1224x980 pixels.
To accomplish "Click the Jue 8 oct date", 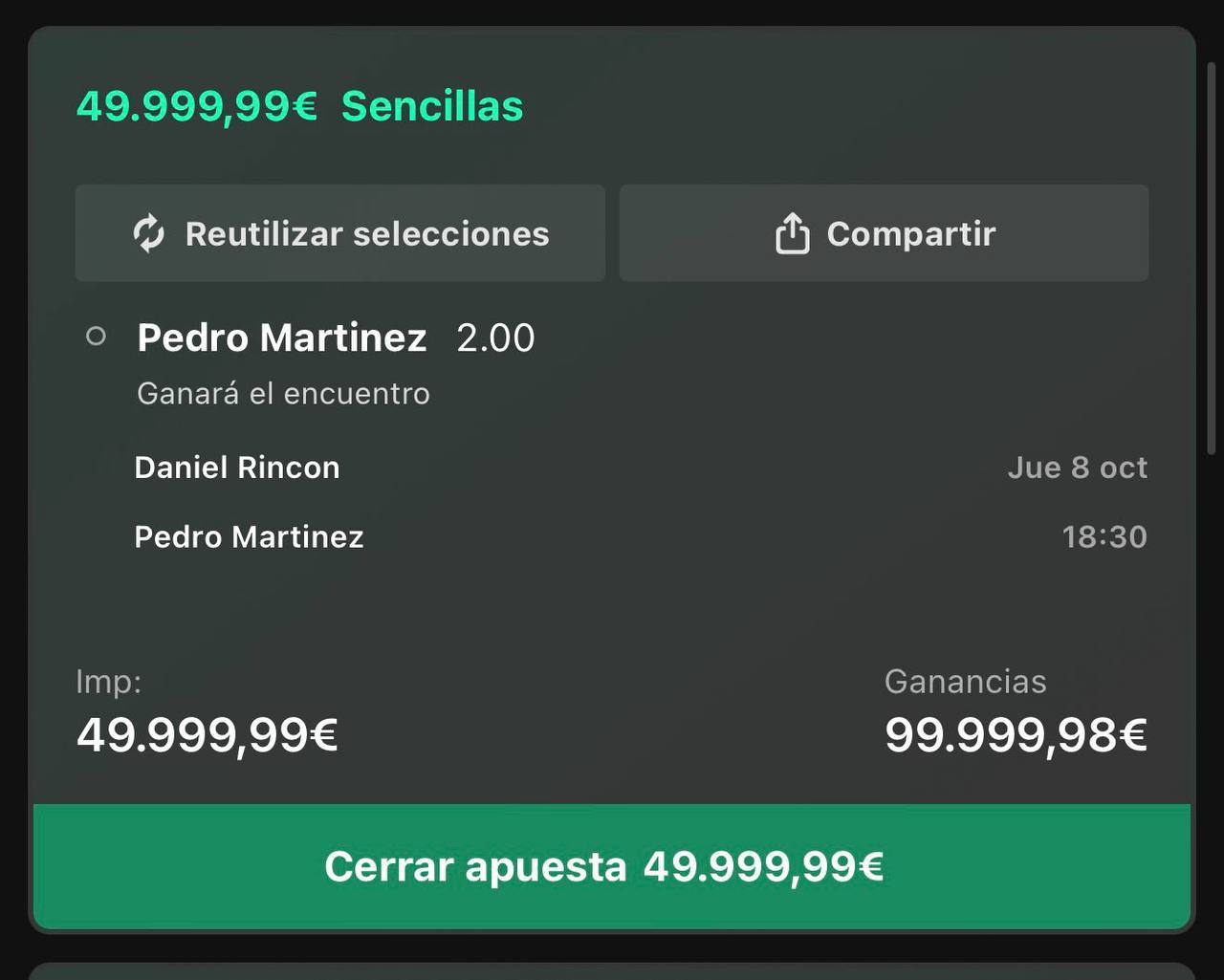I will point(1078,468).
